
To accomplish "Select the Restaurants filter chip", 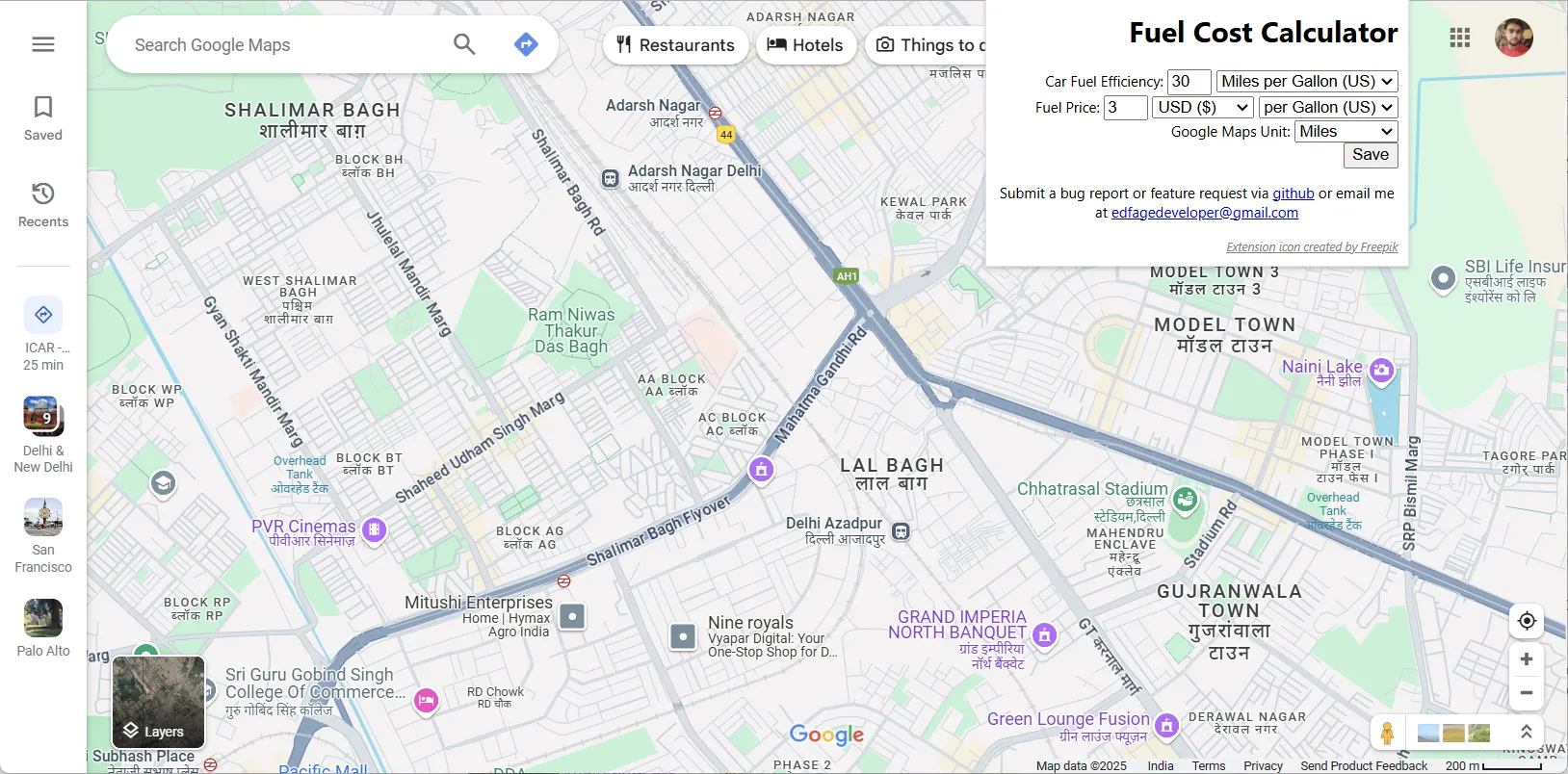I will 675,45.
